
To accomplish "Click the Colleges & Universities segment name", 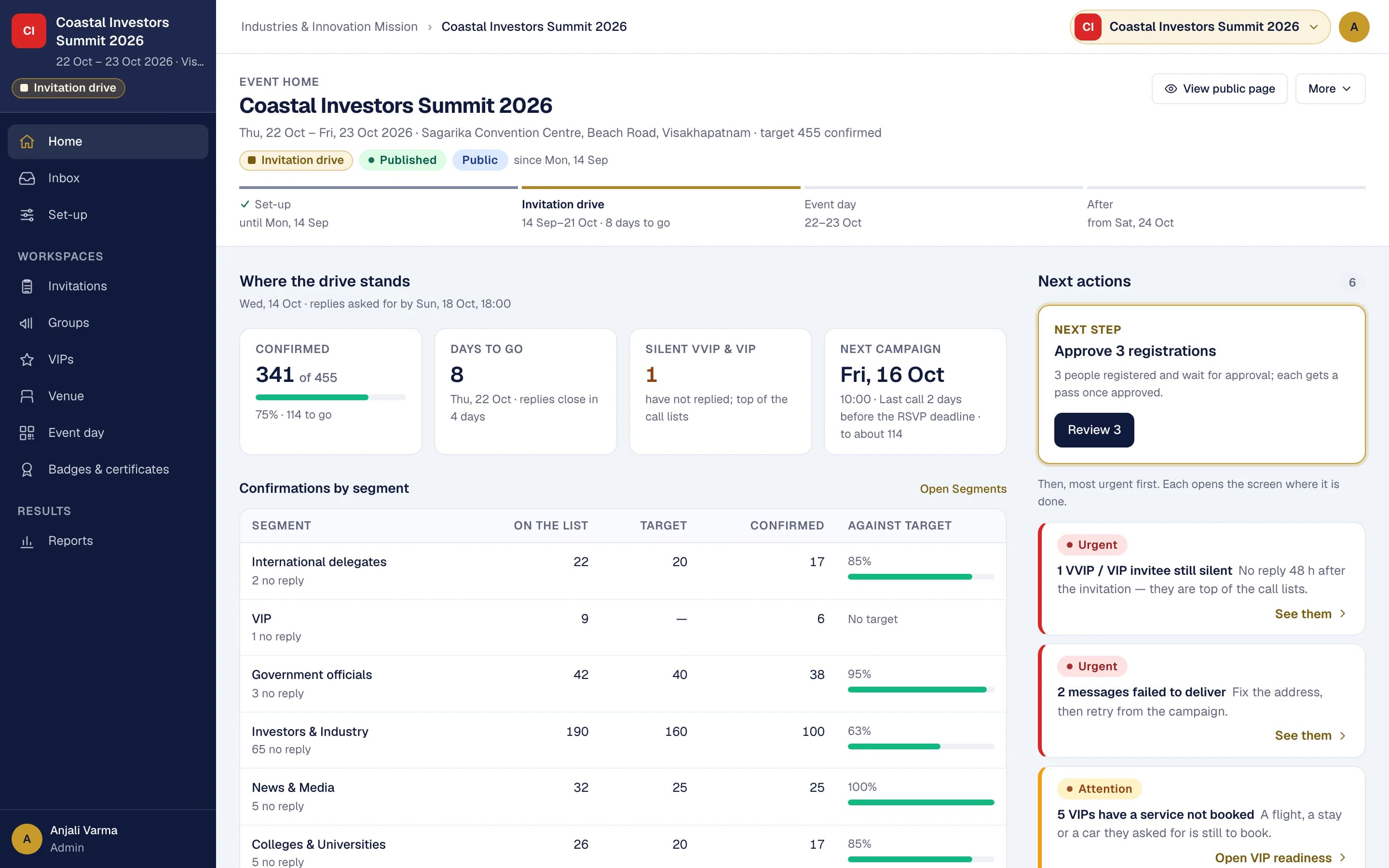I will click(318, 844).
